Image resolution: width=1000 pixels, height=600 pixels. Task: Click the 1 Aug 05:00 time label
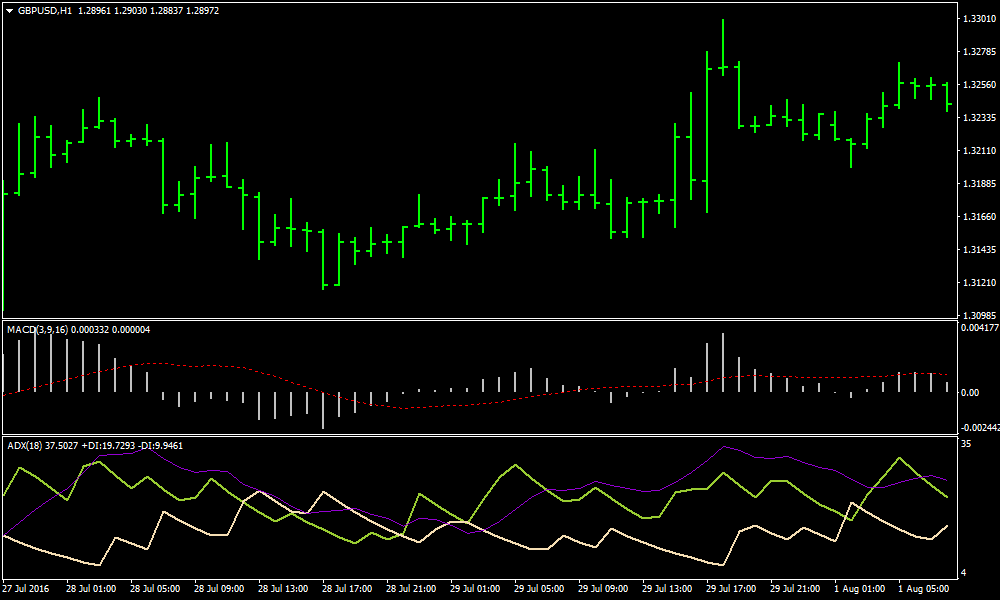pos(923,587)
